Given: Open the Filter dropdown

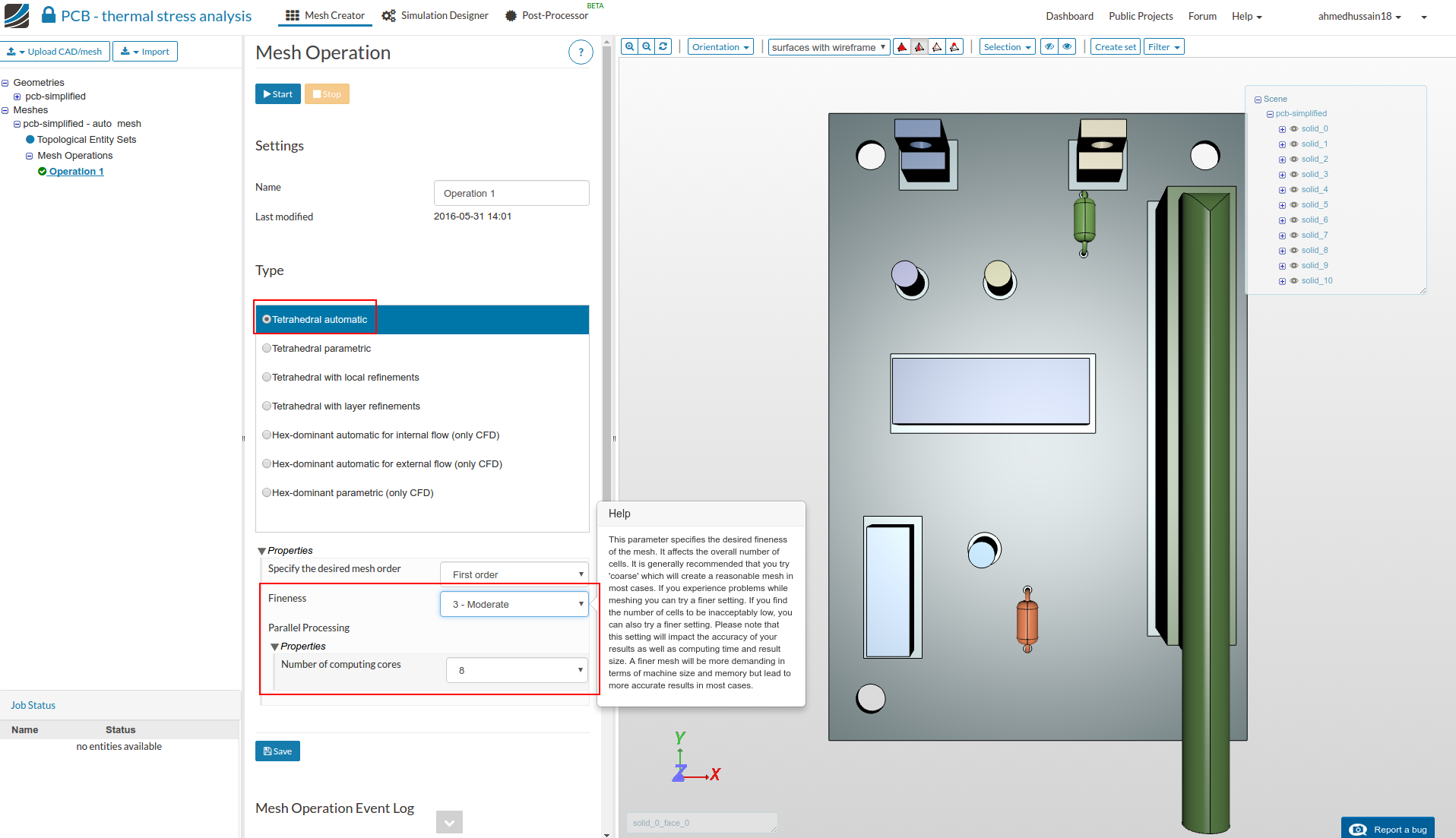Looking at the screenshot, I should pyautogui.click(x=1163, y=47).
